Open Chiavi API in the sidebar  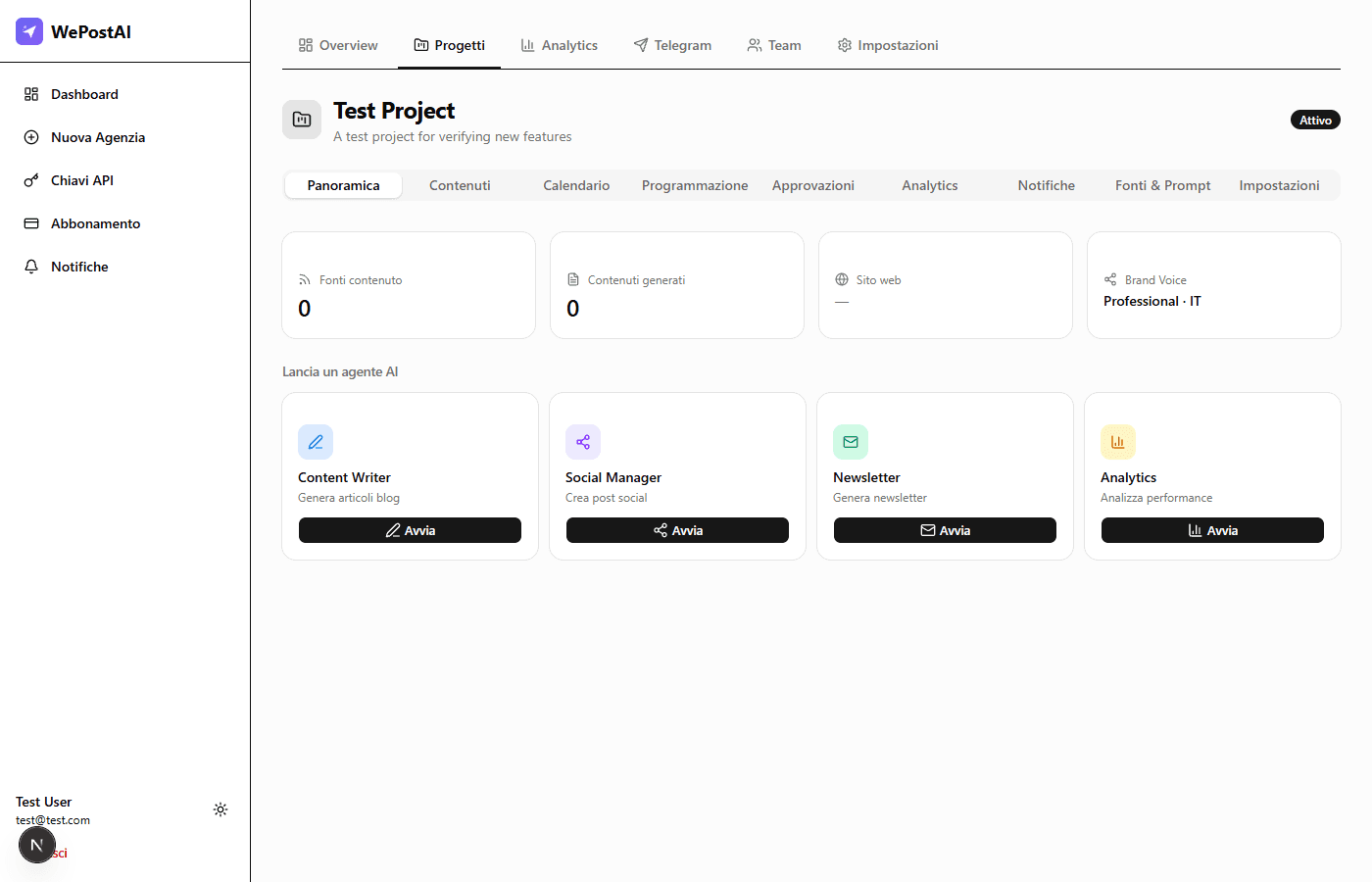[82, 180]
